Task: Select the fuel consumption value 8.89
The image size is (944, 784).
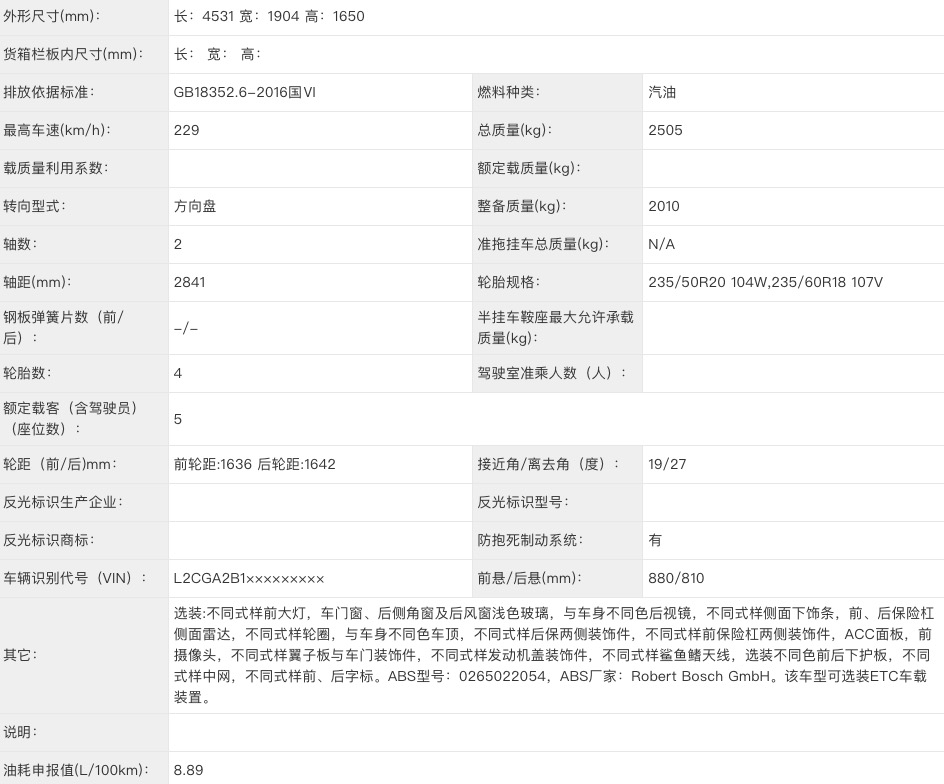Action: click(x=188, y=770)
